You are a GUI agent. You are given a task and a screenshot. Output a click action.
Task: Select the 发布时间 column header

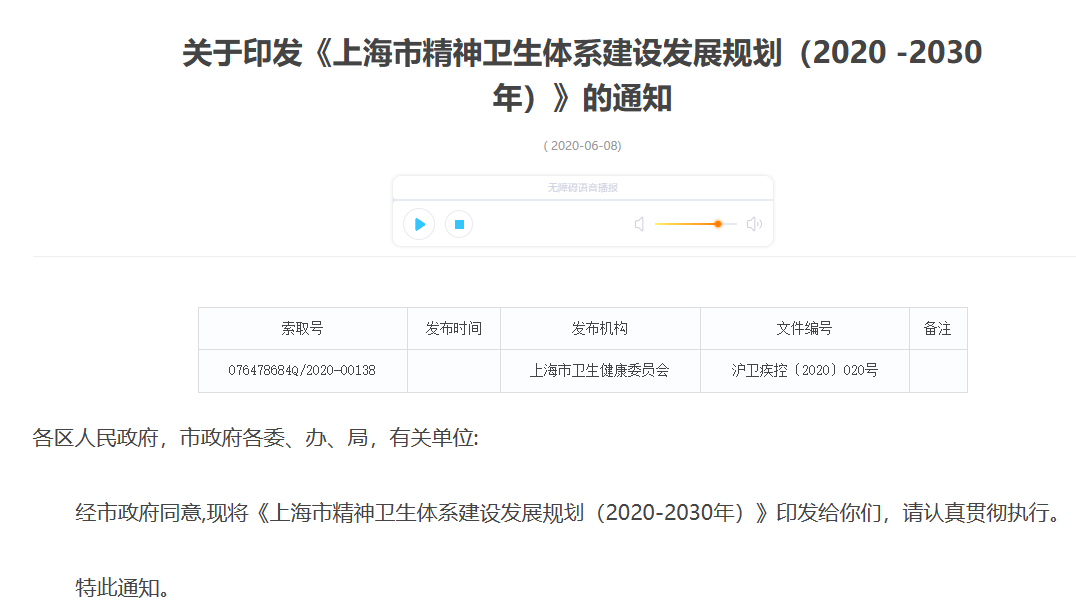[454, 328]
